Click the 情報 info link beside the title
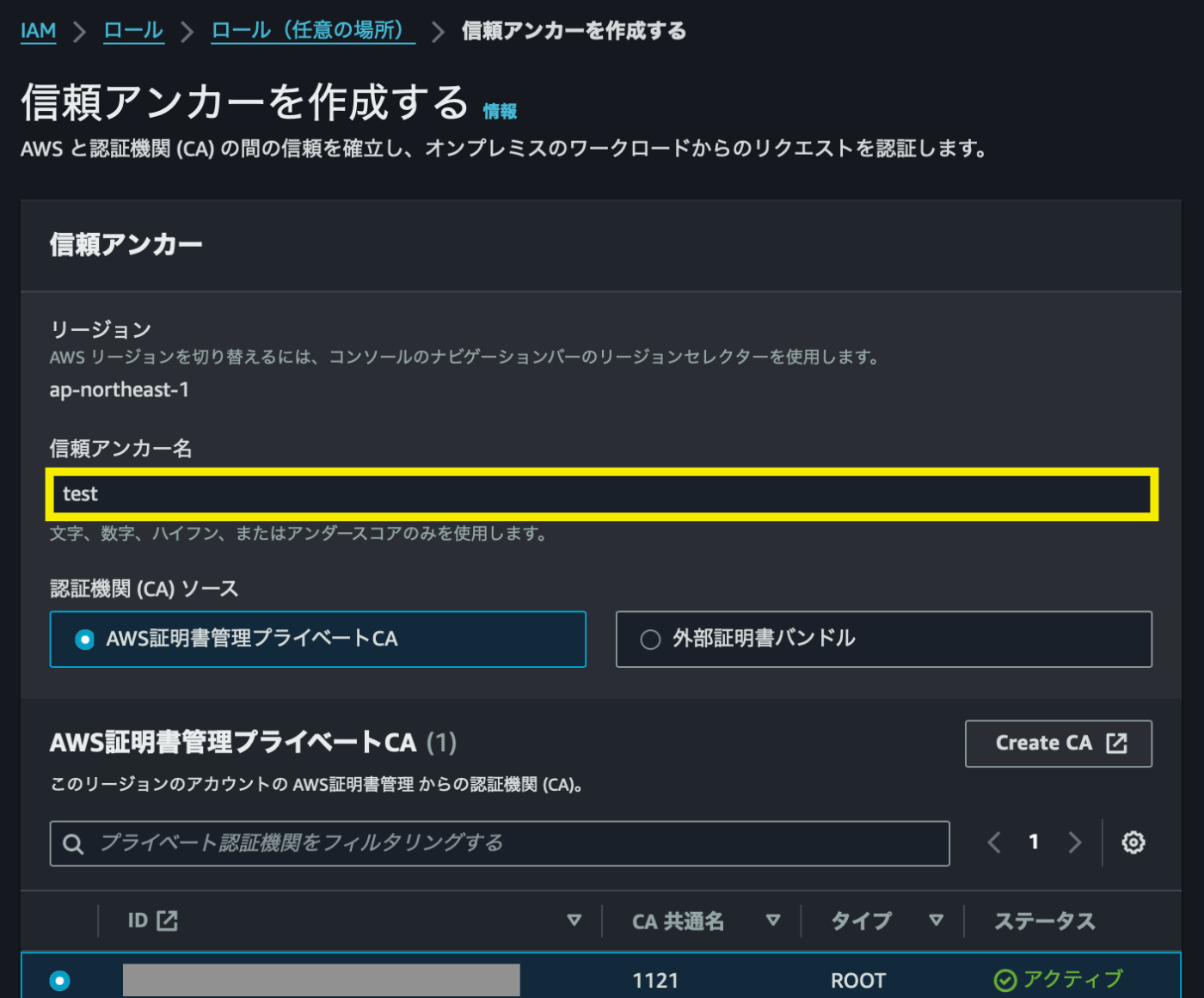Screen dimensions: 1204x998 coord(500,111)
